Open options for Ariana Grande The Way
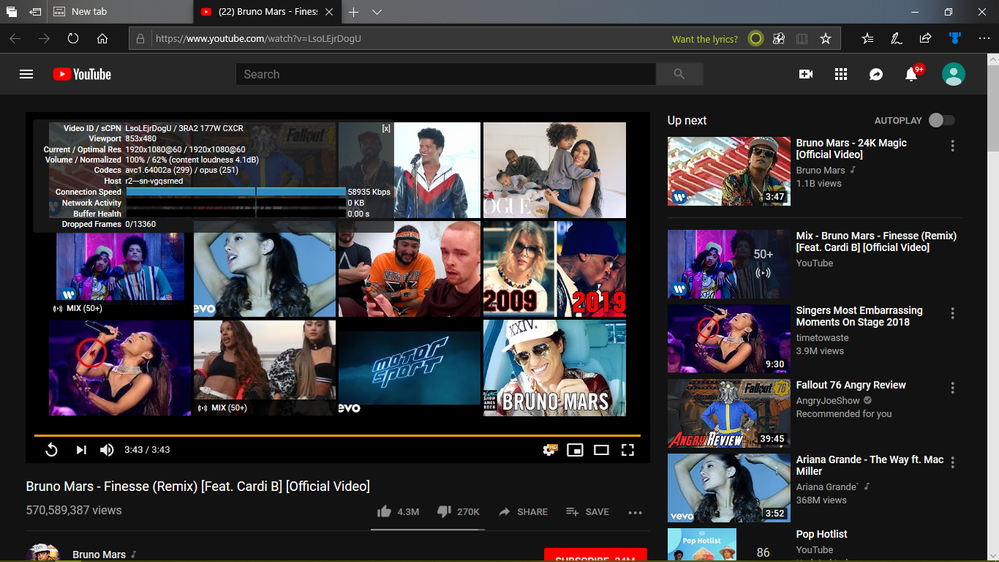Image resolution: width=999 pixels, height=562 pixels. click(952, 463)
